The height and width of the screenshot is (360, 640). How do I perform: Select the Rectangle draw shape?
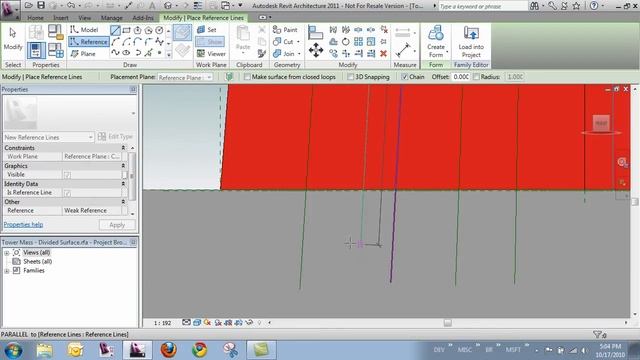coord(127,30)
